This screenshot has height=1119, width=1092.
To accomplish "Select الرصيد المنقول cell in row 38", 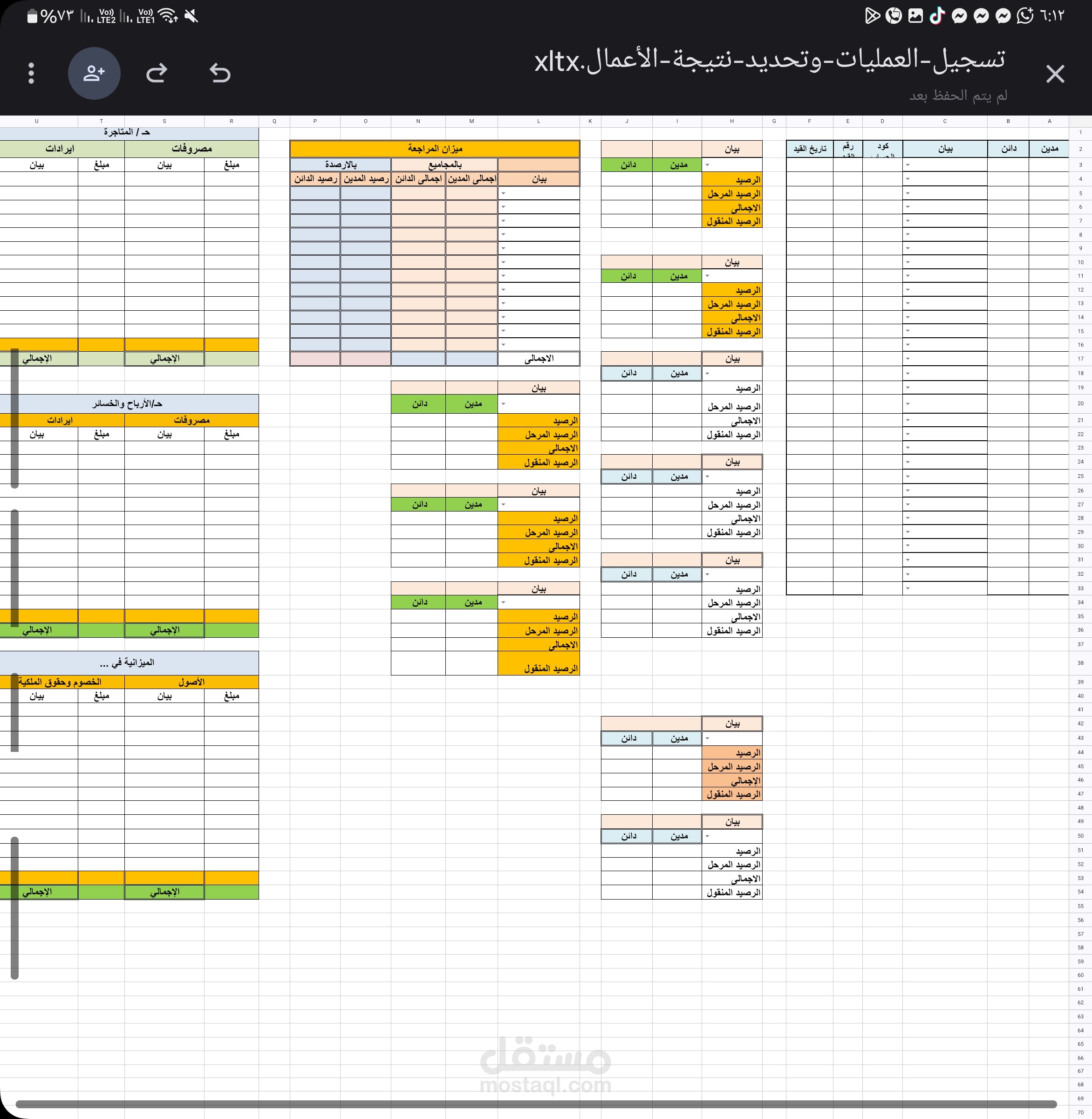I will click(539, 663).
